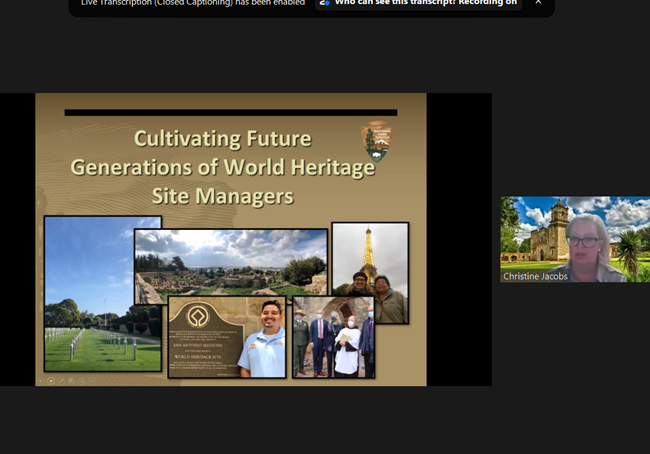Go to the previous slide using the arrow icon
This screenshot has width=650, height=454.
point(41,380)
